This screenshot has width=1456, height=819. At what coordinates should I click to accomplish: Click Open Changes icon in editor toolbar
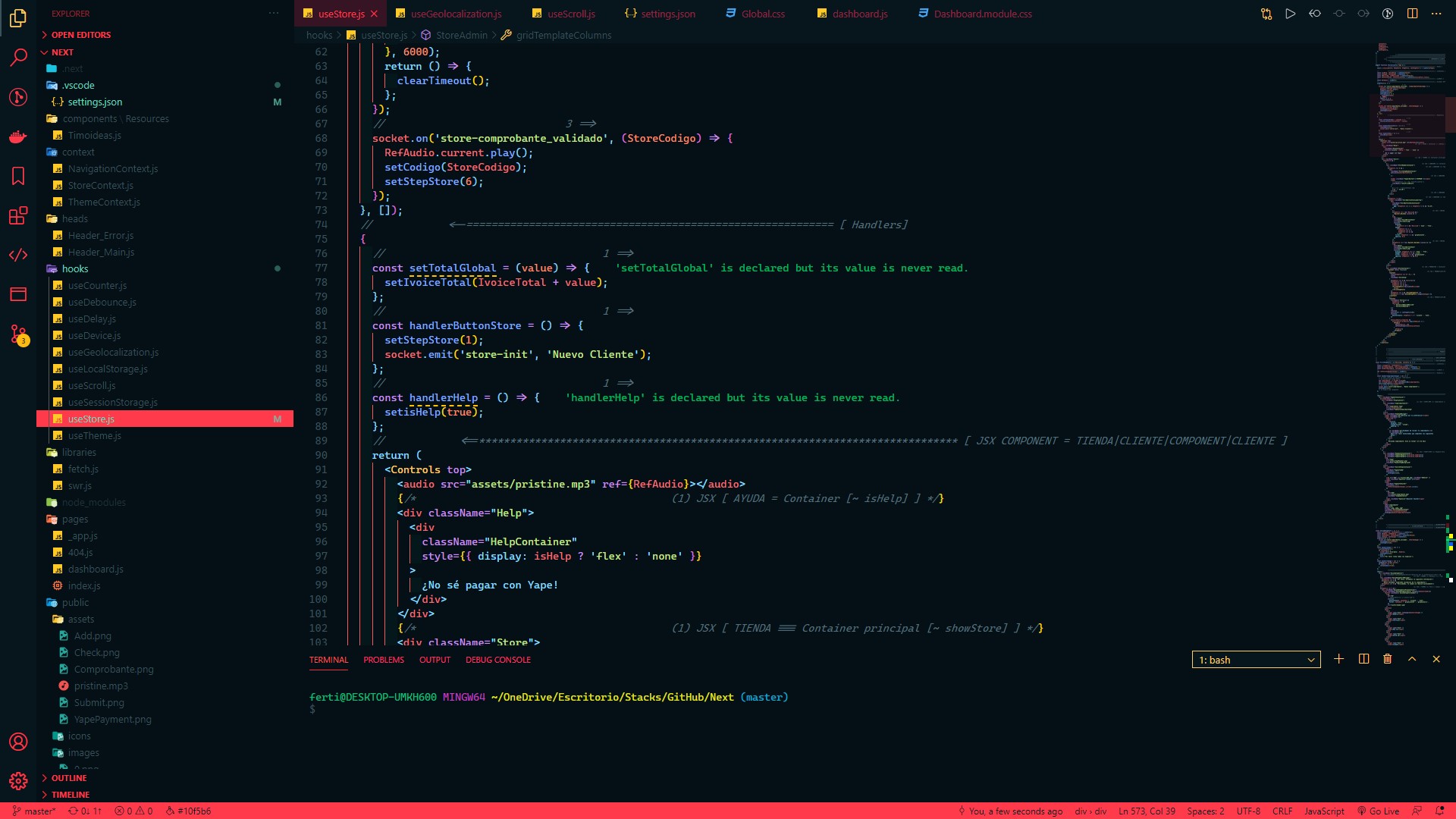pos(1266,14)
